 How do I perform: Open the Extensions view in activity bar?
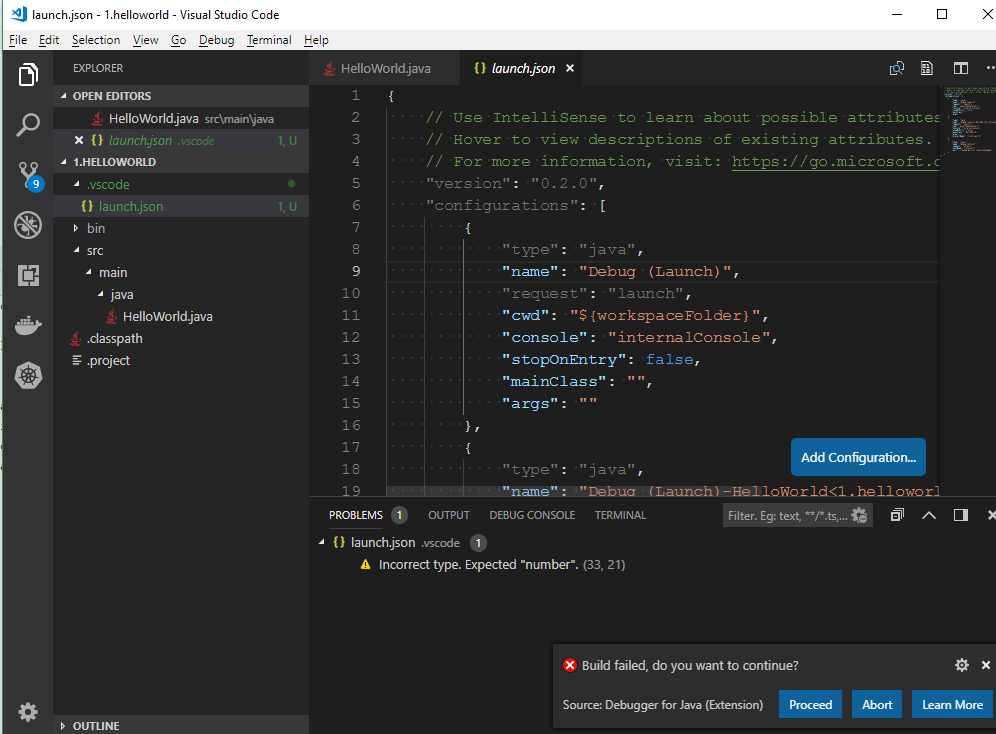(28, 275)
